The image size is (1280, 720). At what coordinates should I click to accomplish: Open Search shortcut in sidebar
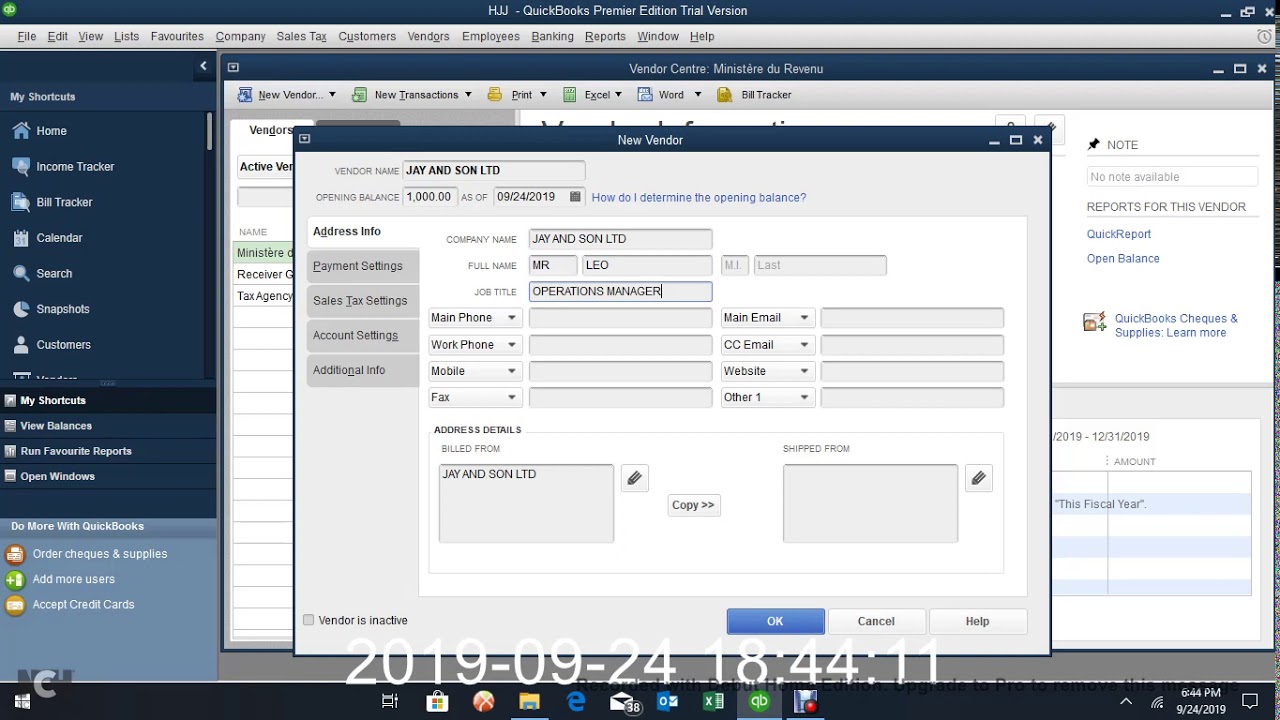tap(54, 273)
